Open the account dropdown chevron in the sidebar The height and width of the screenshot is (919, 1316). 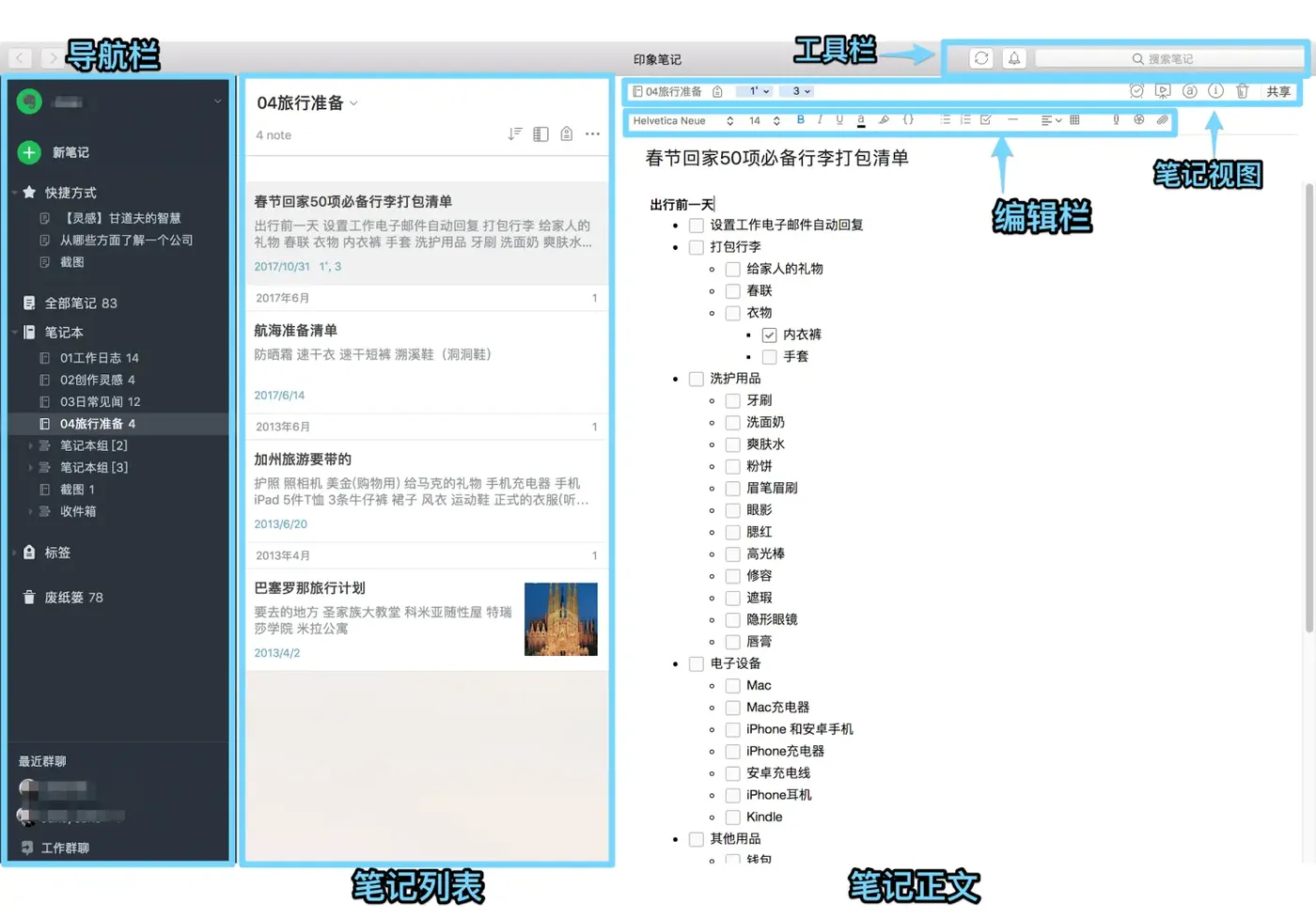pos(217,101)
